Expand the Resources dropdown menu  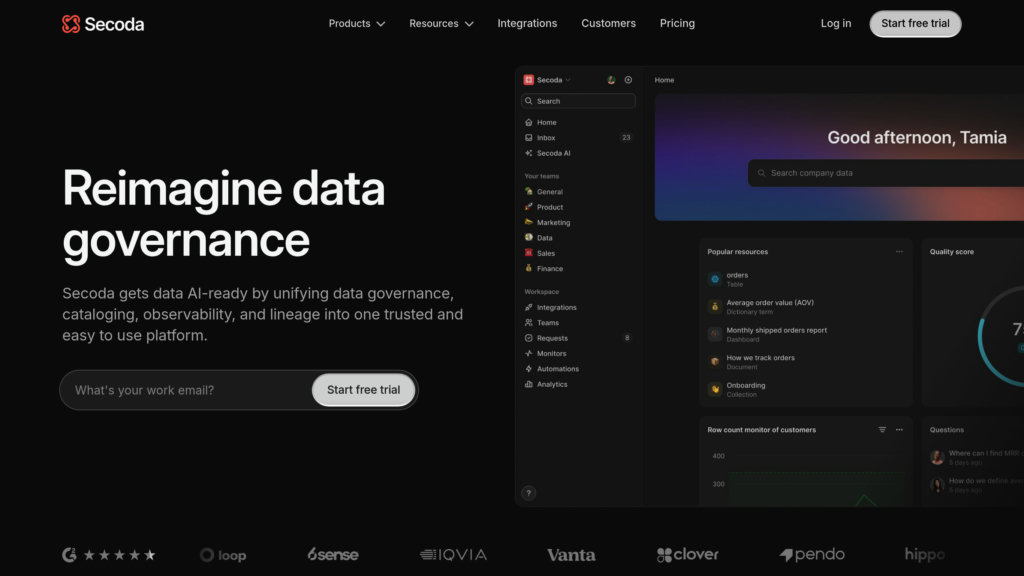(441, 24)
